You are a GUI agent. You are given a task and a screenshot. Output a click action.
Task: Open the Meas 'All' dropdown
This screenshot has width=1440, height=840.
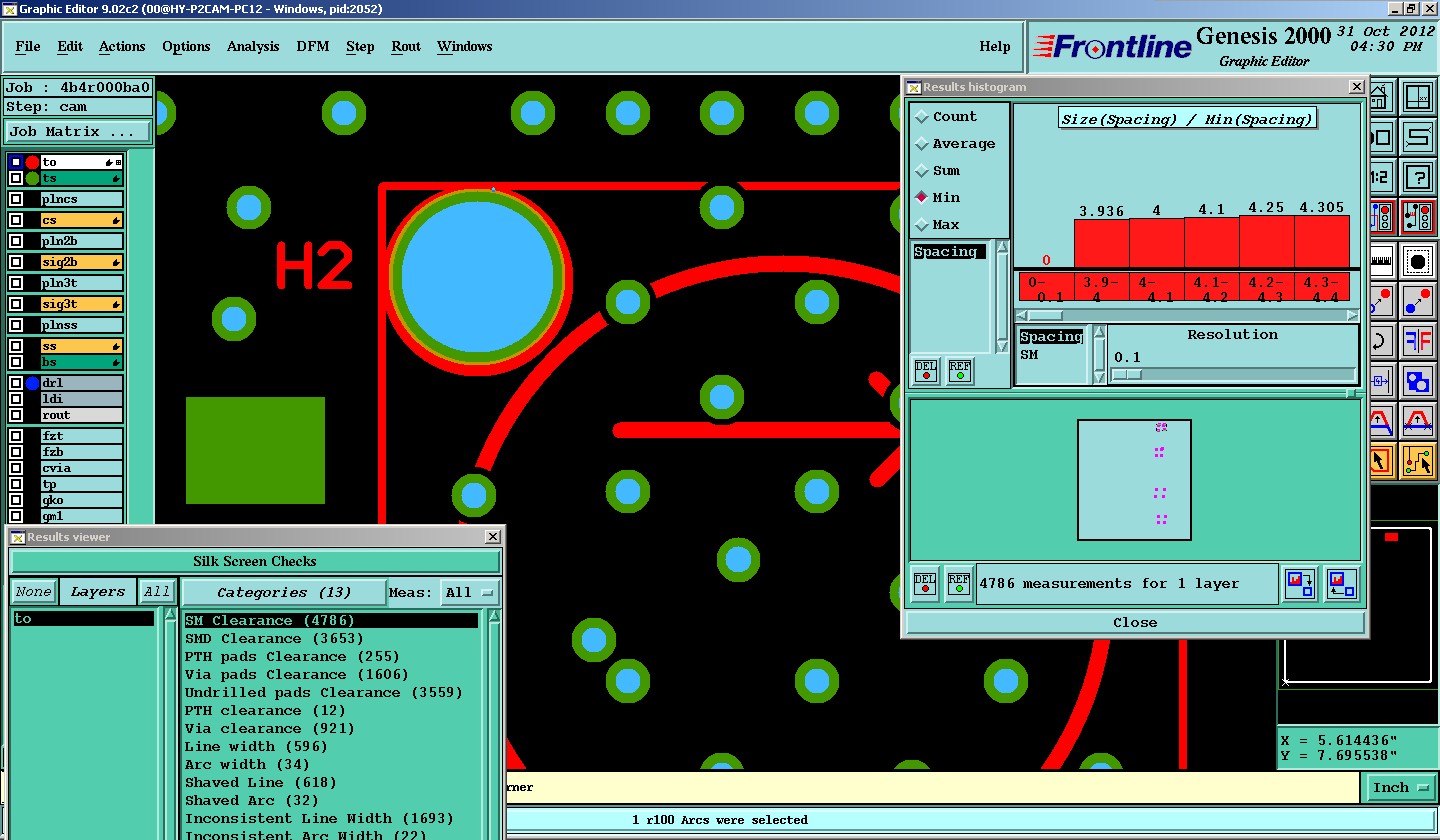tap(470, 593)
